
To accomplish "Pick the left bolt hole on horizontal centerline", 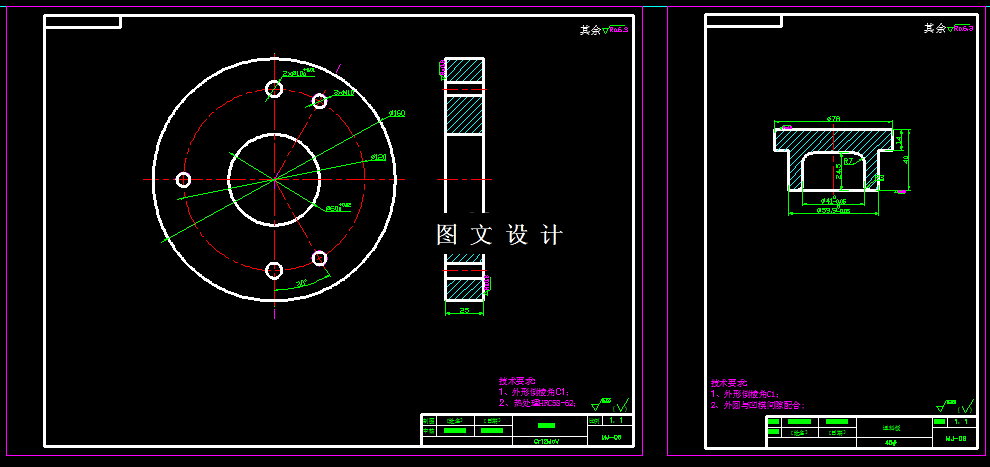I will [183, 180].
